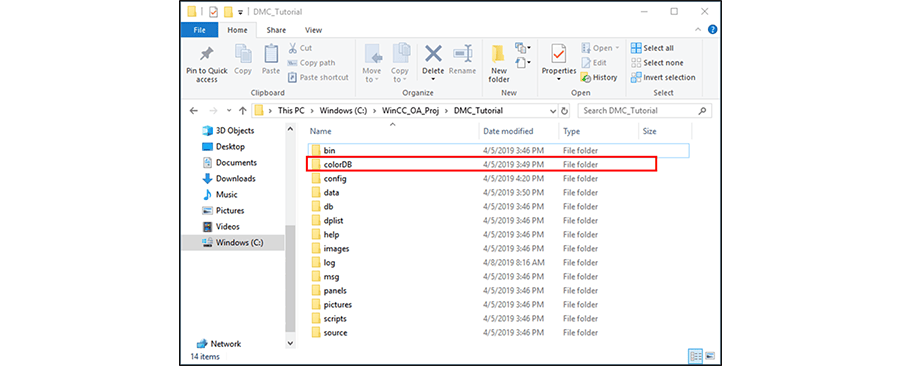Screen dimensions: 900x366
Task: Click Windows (C:) in the address path
Action: tap(343, 111)
